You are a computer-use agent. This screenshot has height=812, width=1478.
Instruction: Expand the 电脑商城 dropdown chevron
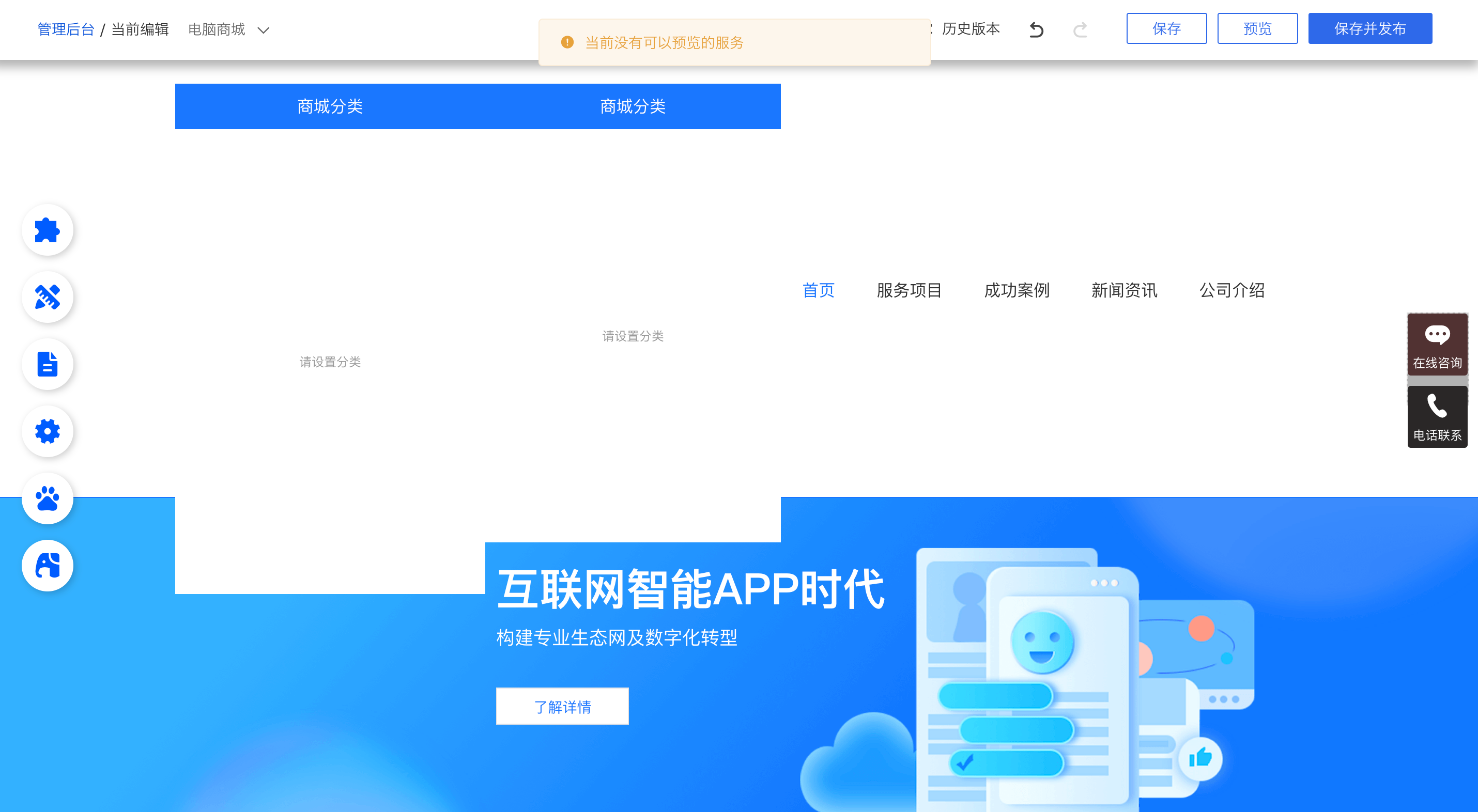click(264, 30)
